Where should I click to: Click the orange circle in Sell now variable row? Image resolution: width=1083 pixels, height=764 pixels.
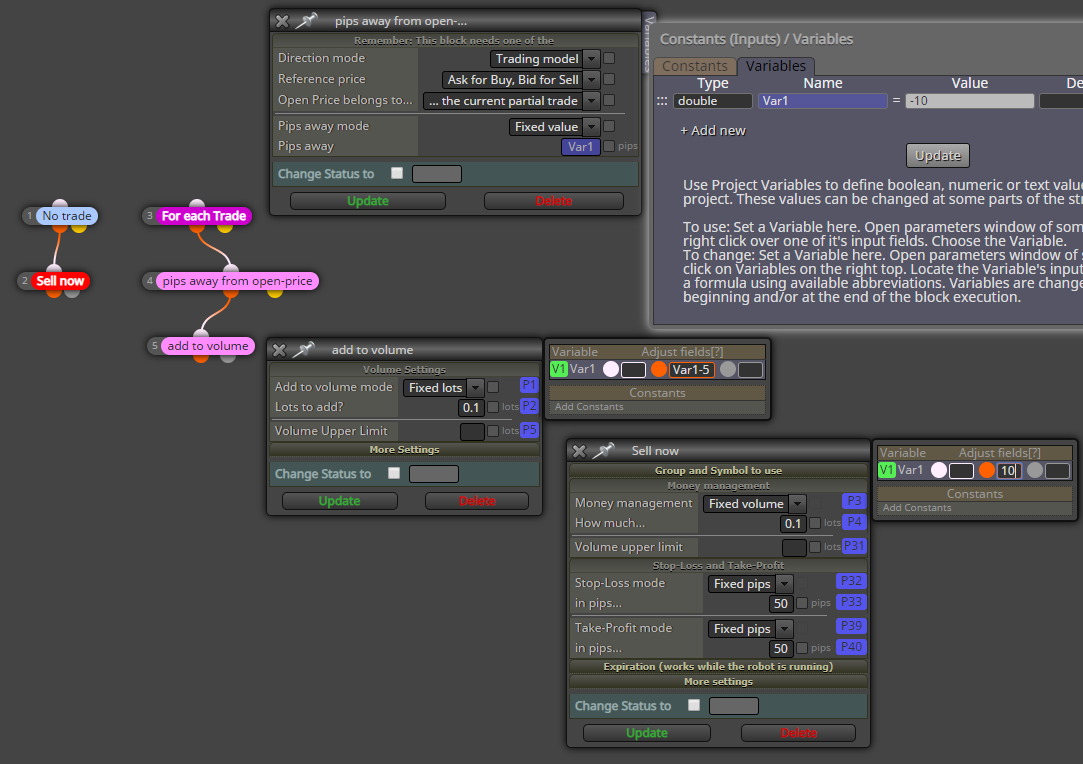[x=986, y=470]
